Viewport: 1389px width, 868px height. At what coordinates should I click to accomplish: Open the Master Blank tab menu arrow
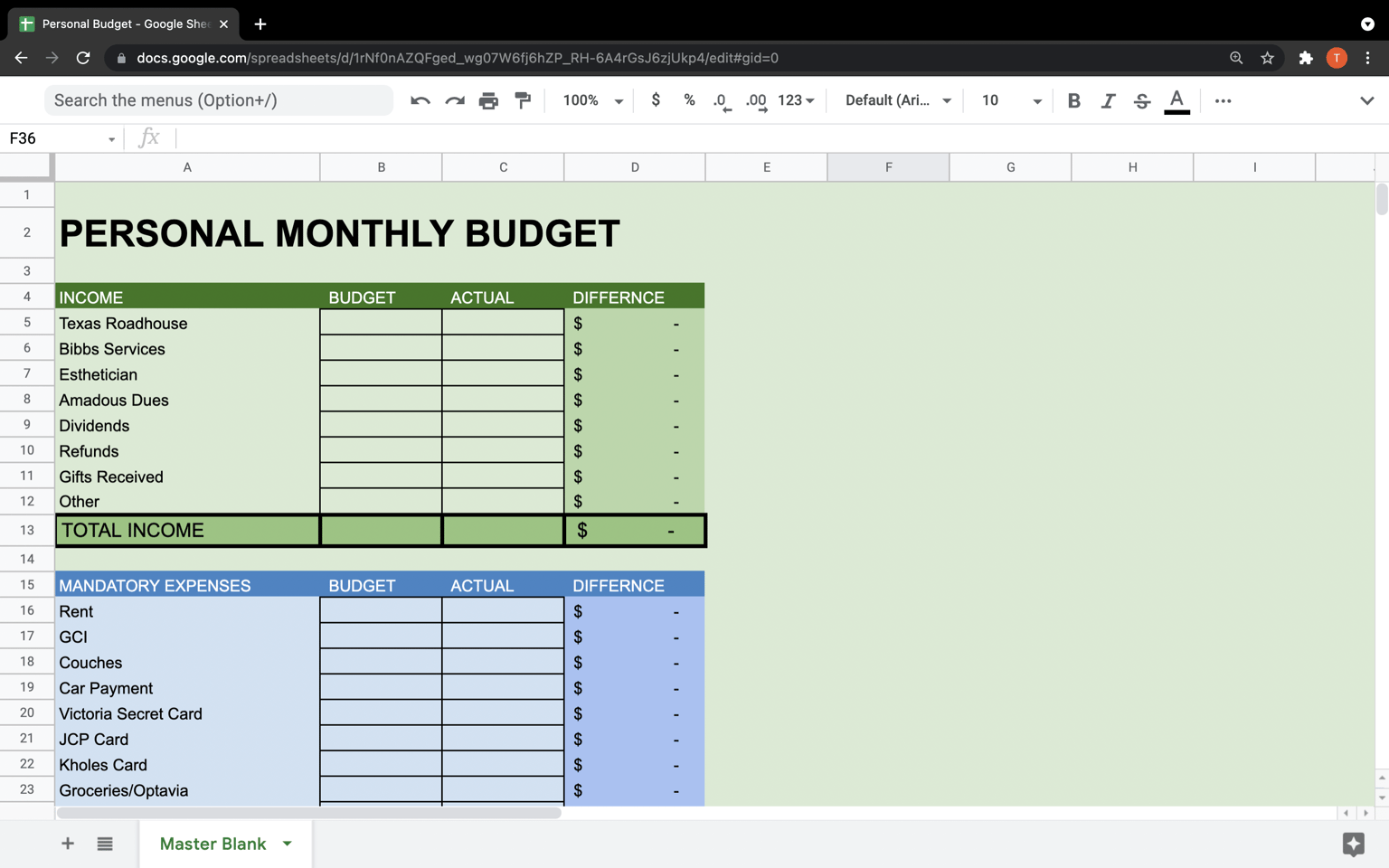point(287,844)
